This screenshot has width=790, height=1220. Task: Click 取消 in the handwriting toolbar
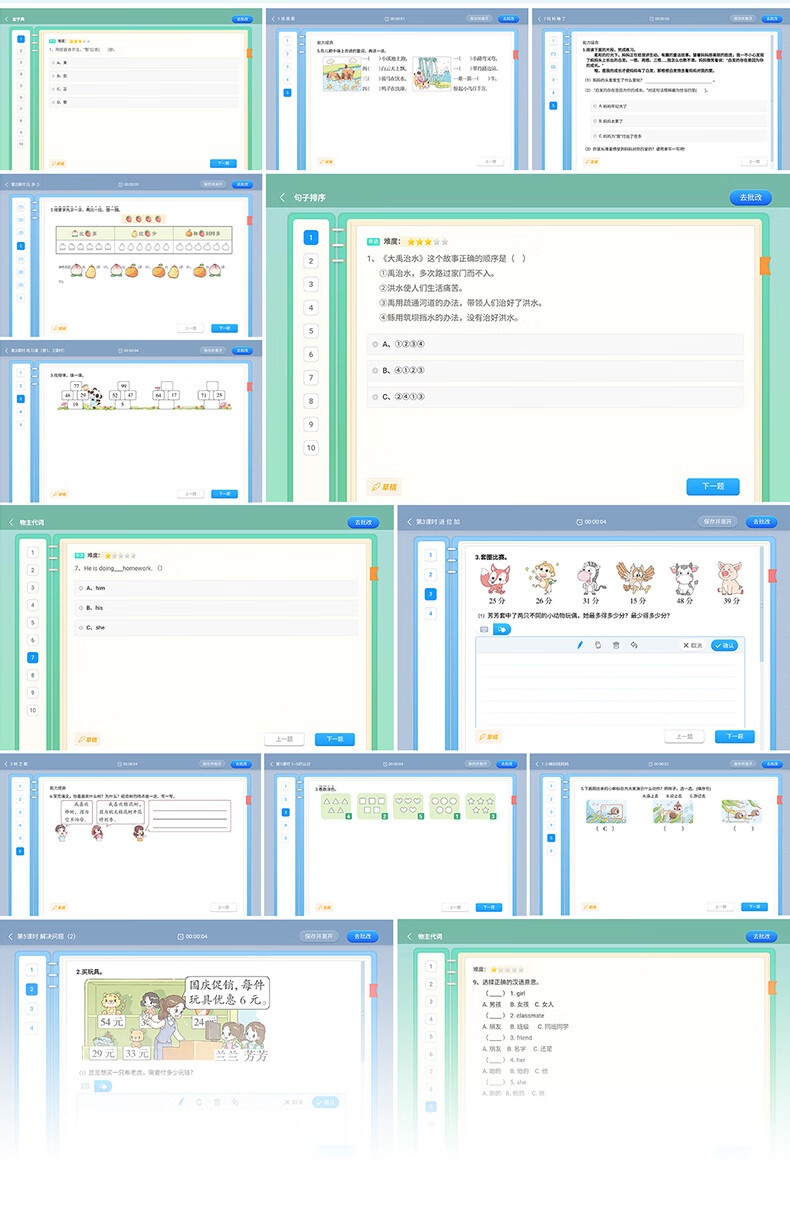691,645
